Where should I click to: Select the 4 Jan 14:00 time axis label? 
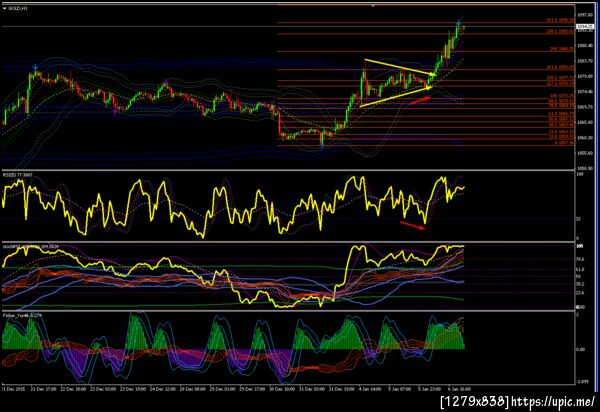[x=369, y=389]
